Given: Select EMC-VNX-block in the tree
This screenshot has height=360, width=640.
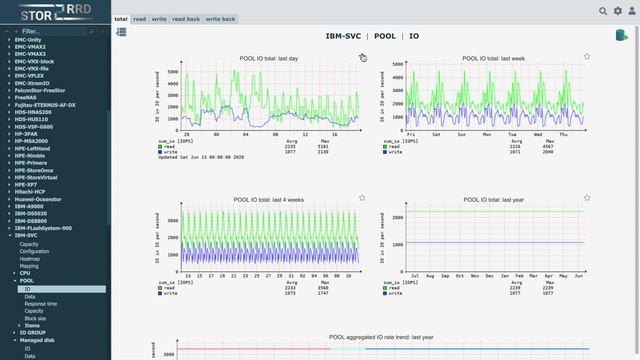Looking at the screenshot, I should [x=34, y=62].
